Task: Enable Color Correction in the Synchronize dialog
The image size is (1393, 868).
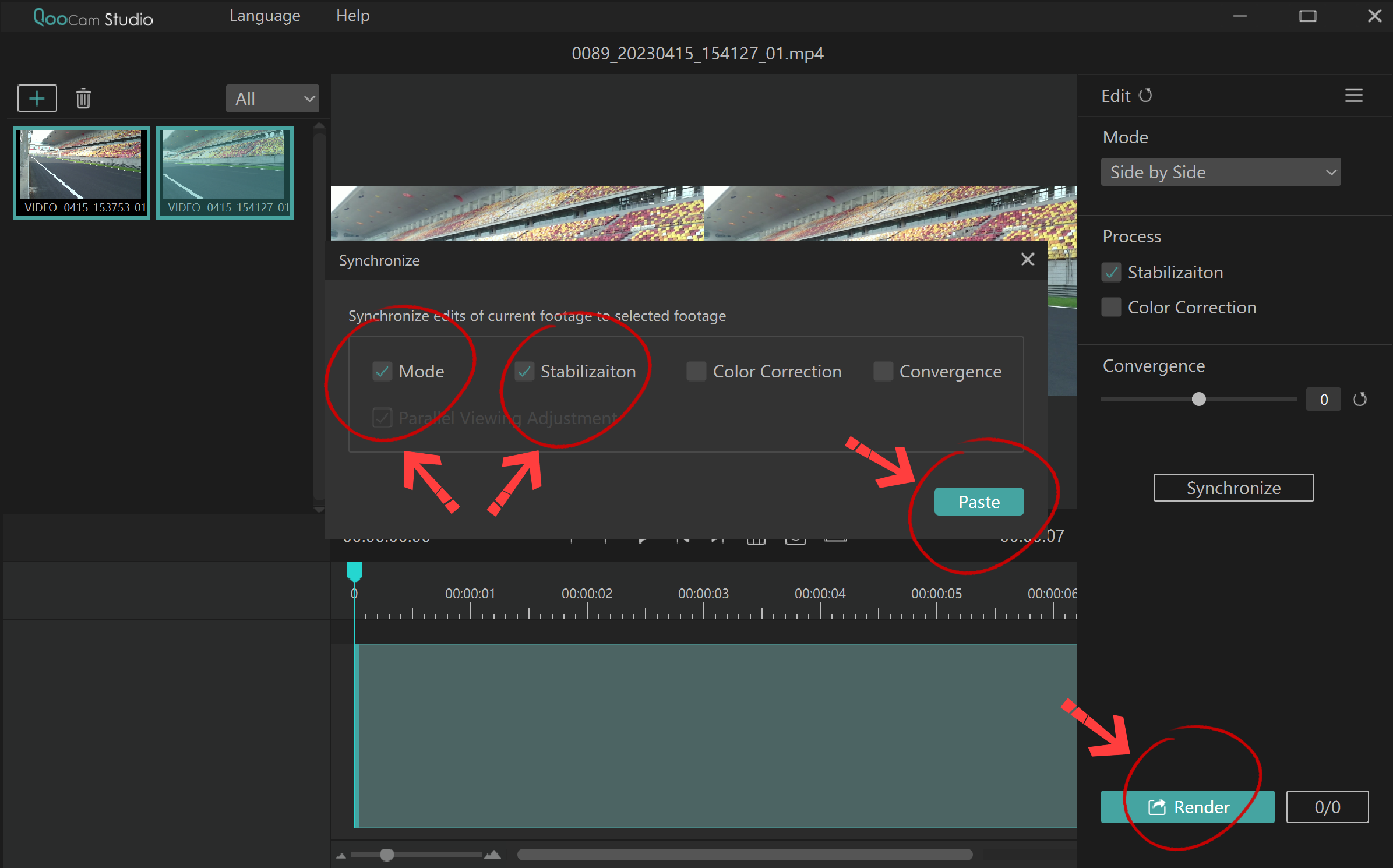Action: [x=696, y=371]
